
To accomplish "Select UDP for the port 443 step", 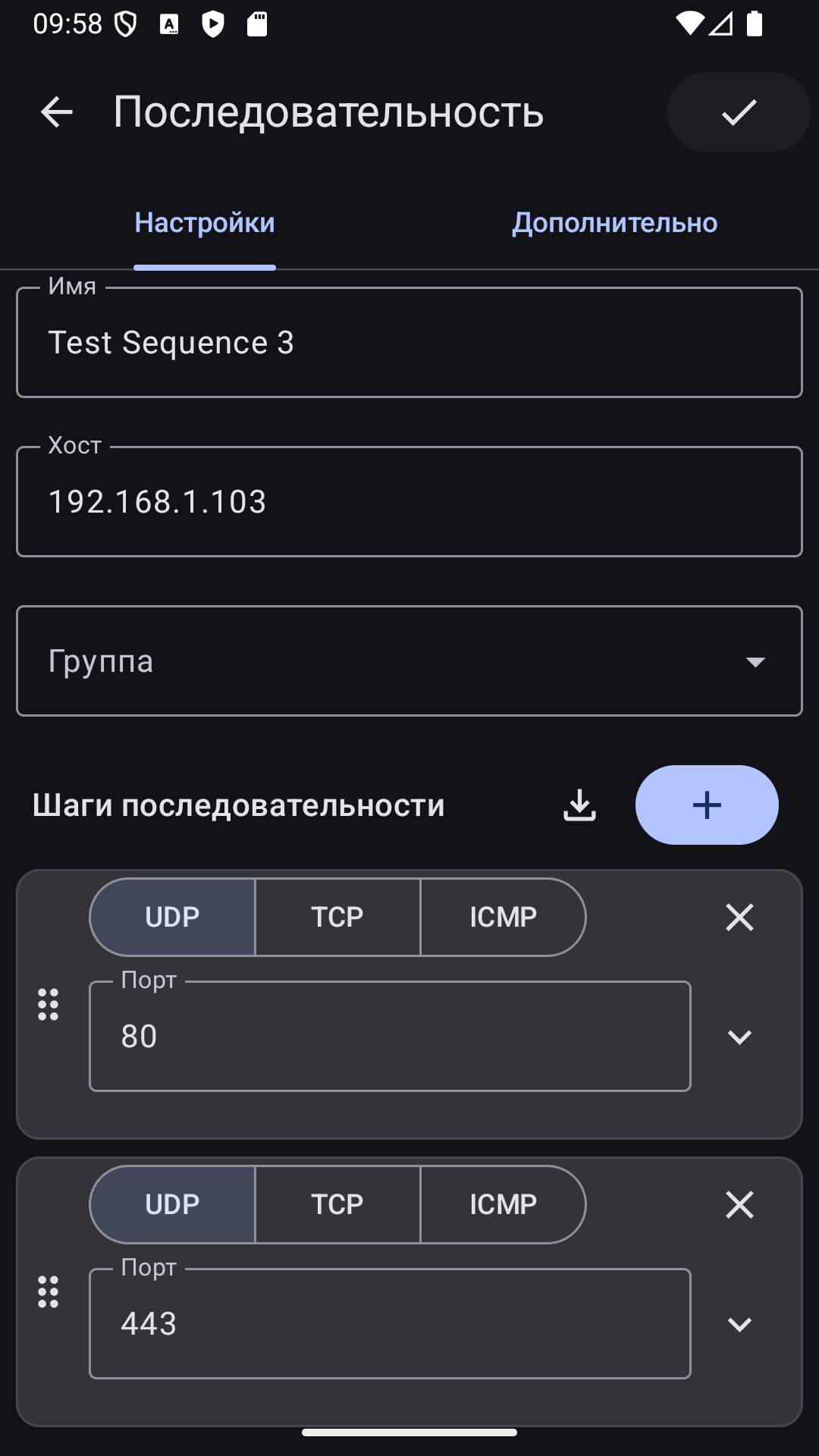I will (x=173, y=1205).
